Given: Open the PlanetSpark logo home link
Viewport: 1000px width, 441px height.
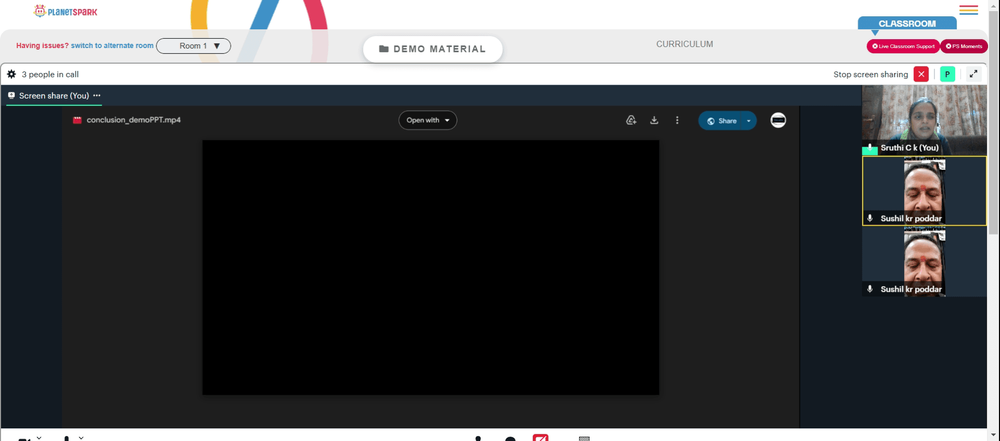Looking at the screenshot, I should click(66, 11).
